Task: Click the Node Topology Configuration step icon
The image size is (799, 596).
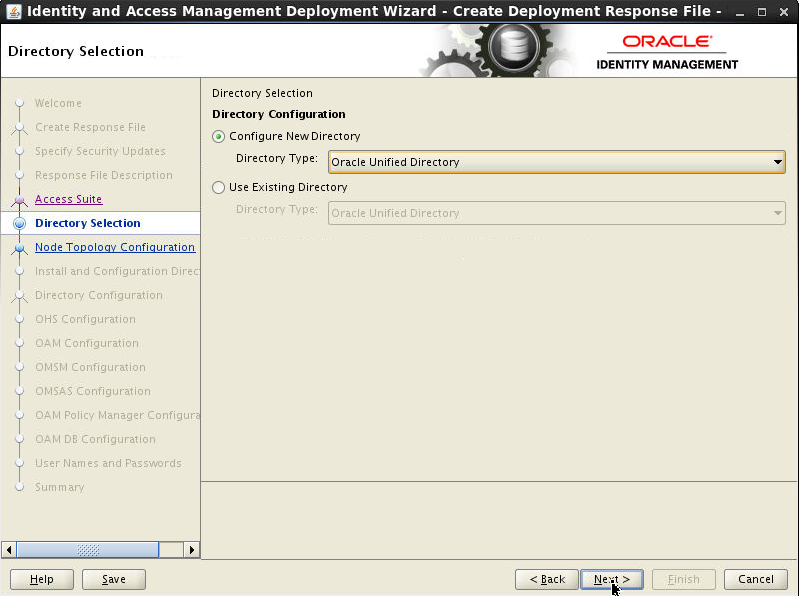Action: point(19,248)
